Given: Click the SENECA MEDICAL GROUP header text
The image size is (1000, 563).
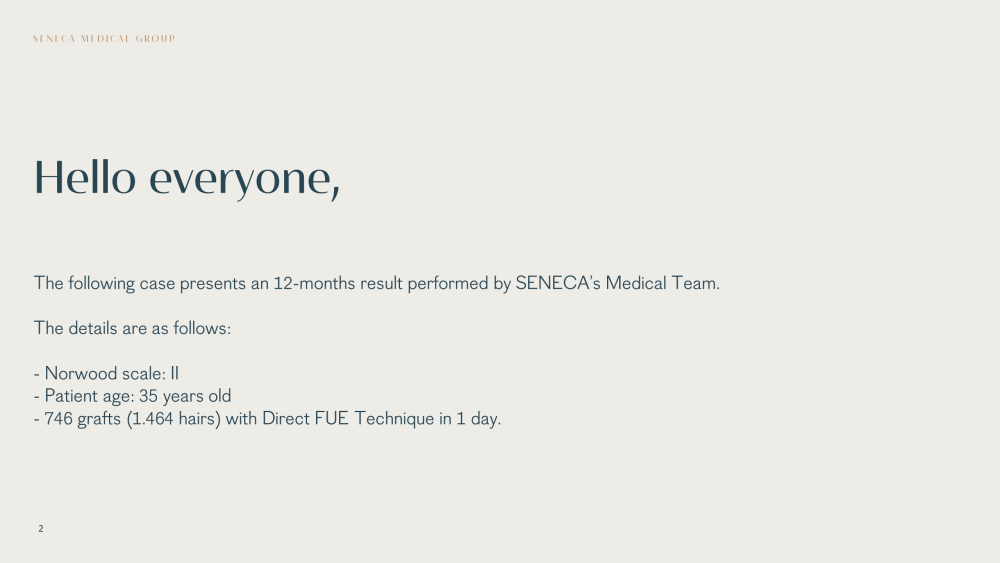Looking at the screenshot, I should [x=104, y=39].
